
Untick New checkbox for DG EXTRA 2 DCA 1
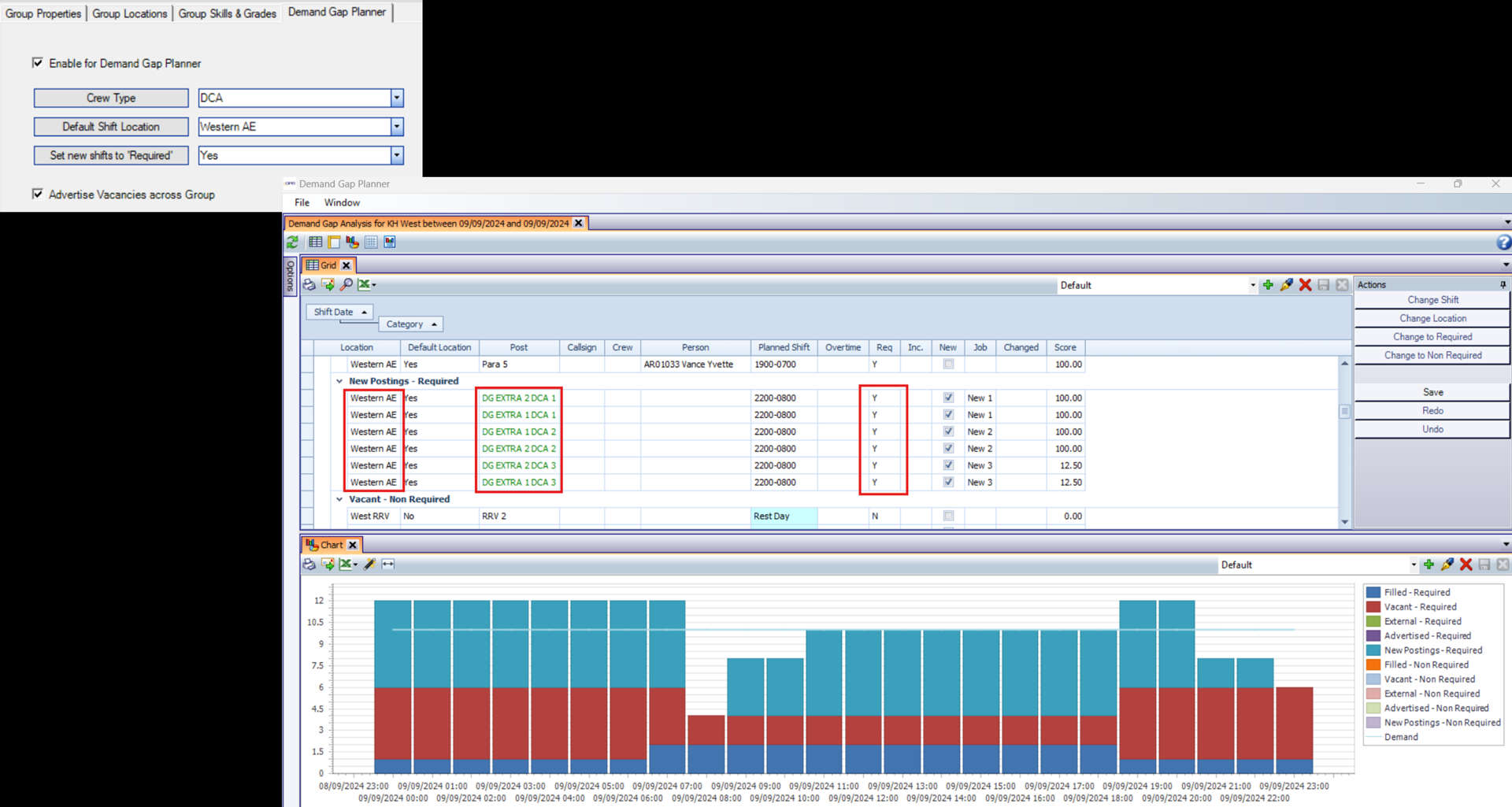948,398
